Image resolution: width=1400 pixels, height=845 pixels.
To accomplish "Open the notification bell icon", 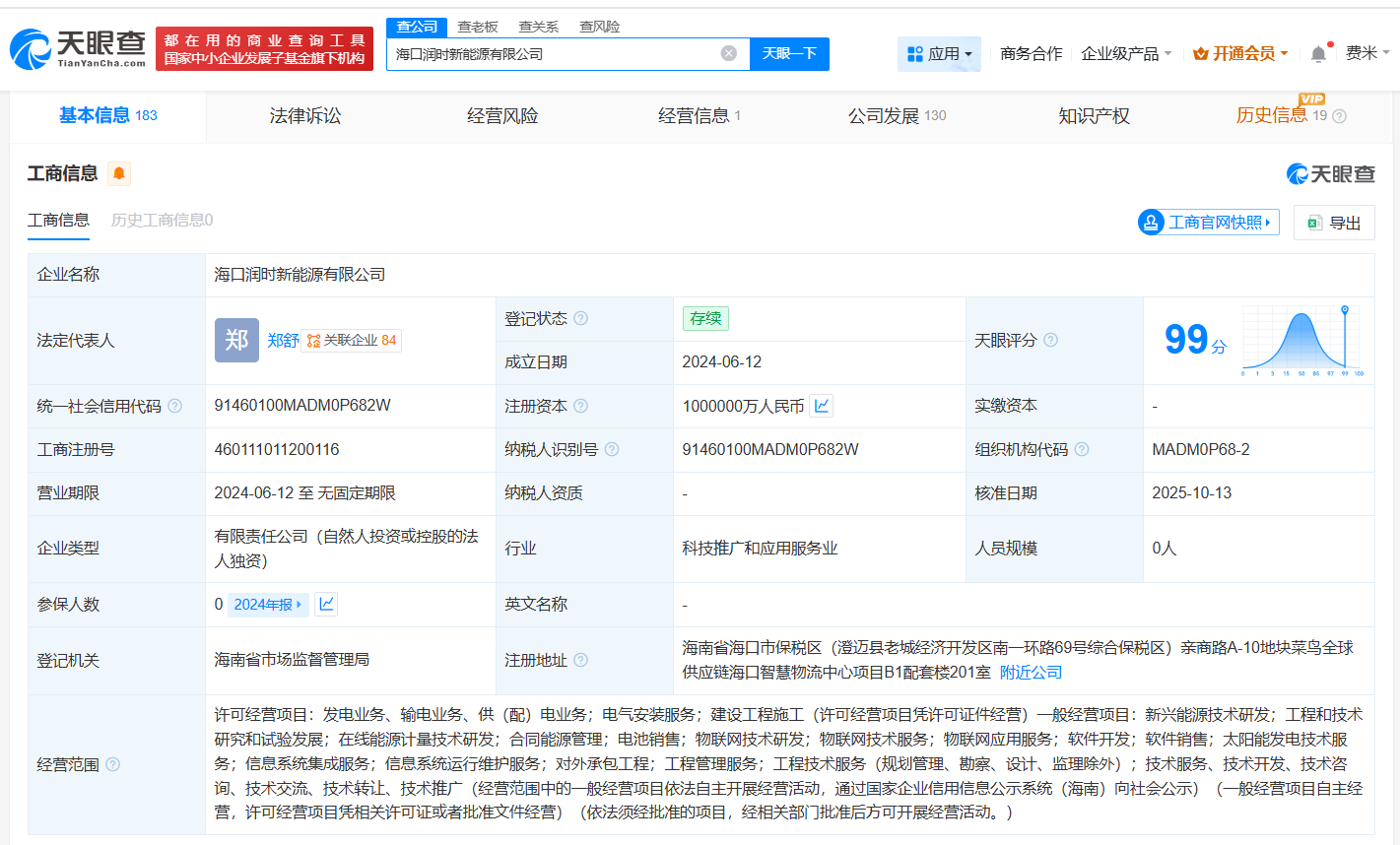I will pyautogui.click(x=1318, y=53).
